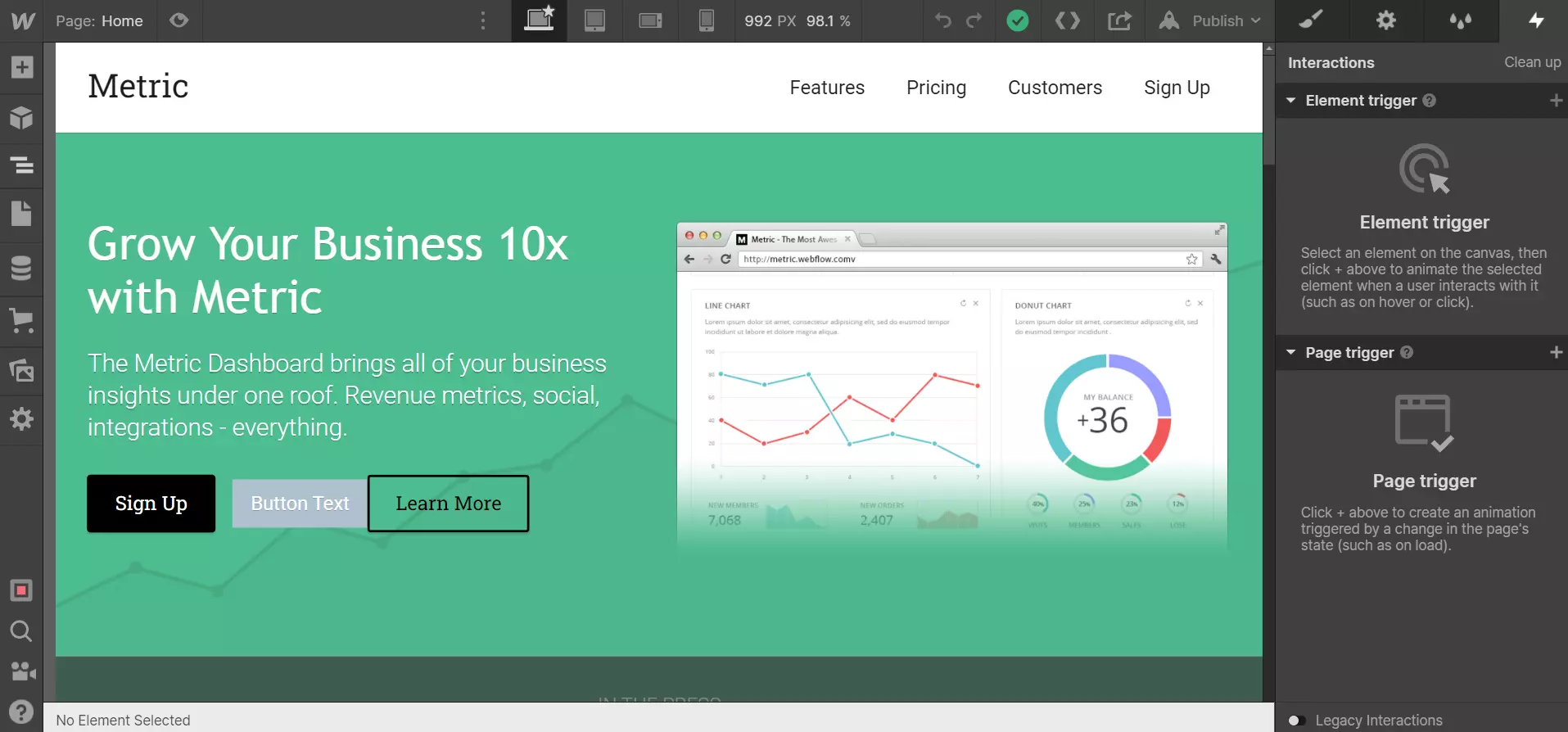The height and width of the screenshot is (732, 1568).
Task: Switch to Interactions lightning tab
Action: (1536, 20)
